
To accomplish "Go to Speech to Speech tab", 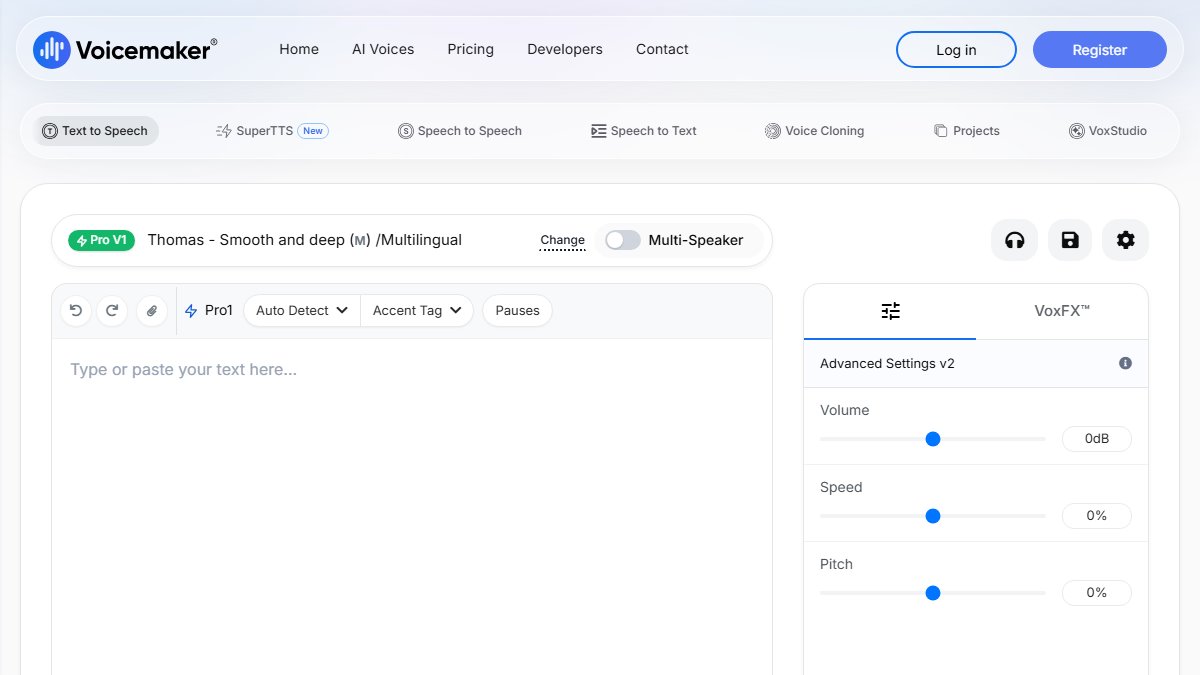I will point(460,131).
